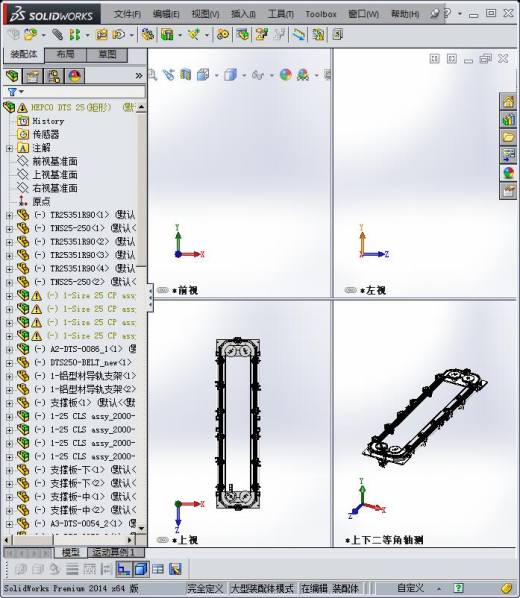Click the Edit Appearance color ball
This screenshot has height=598, width=520.
click(x=286, y=75)
